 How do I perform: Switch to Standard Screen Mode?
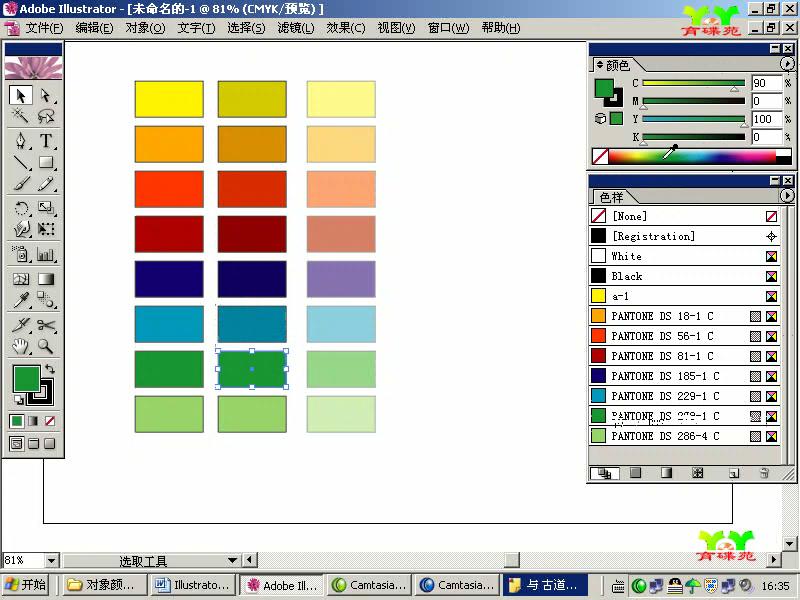[17, 443]
